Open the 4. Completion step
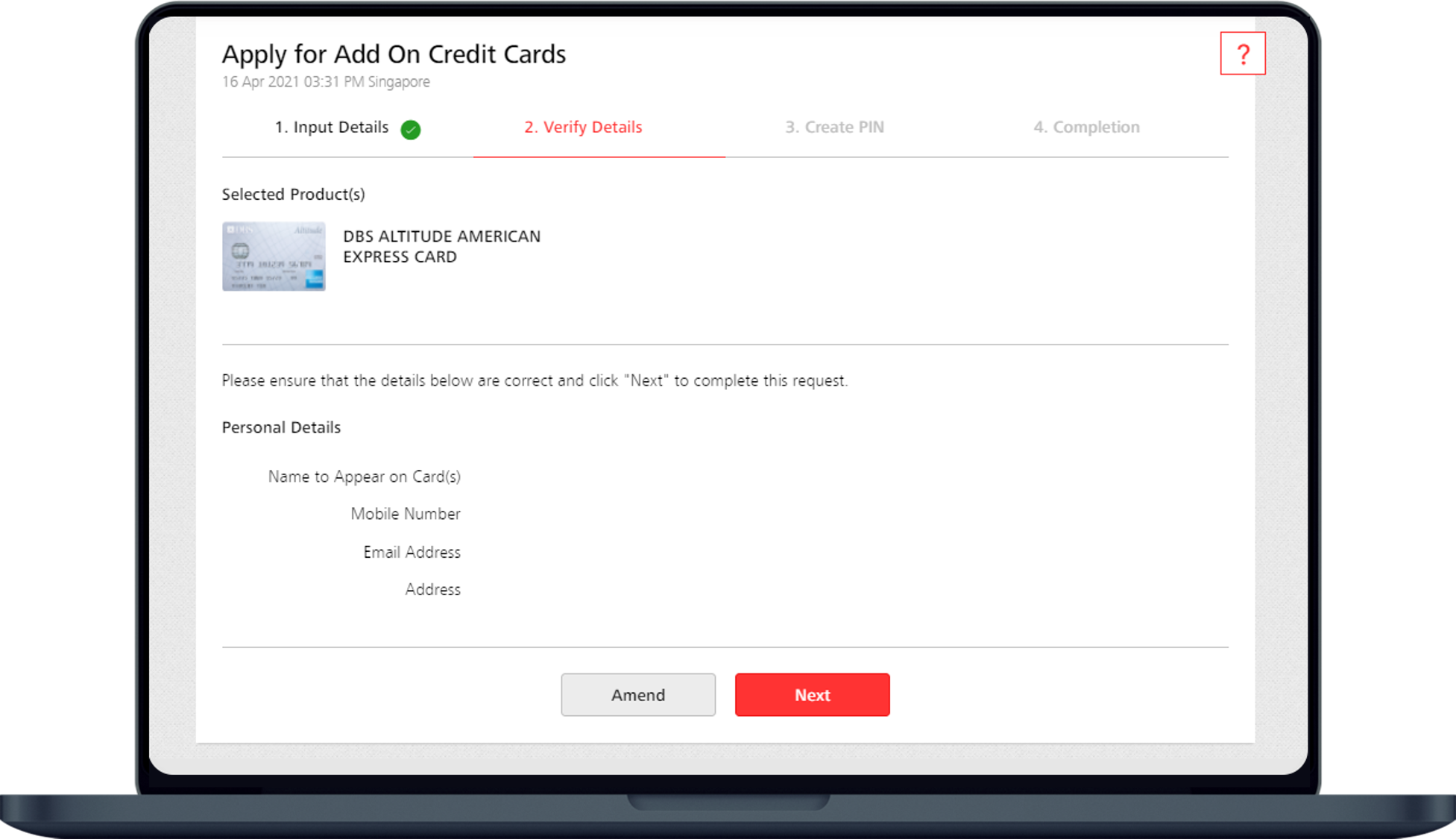Screen dimensions: 1456x839 point(1086,128)
